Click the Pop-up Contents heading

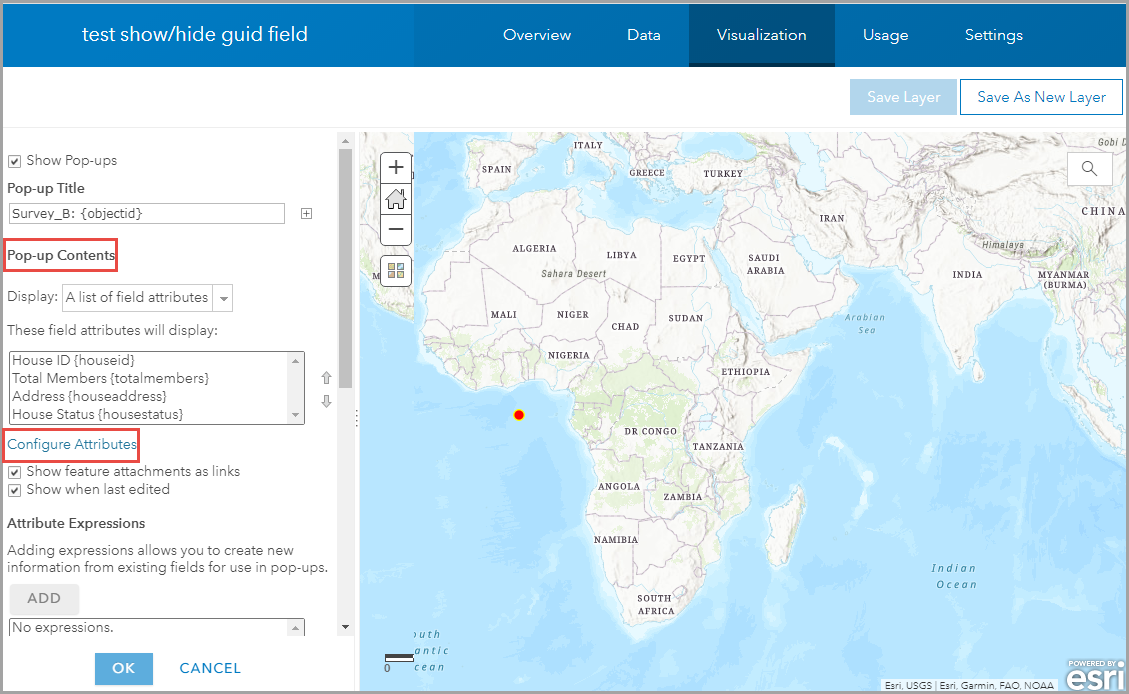pos(61,256)
